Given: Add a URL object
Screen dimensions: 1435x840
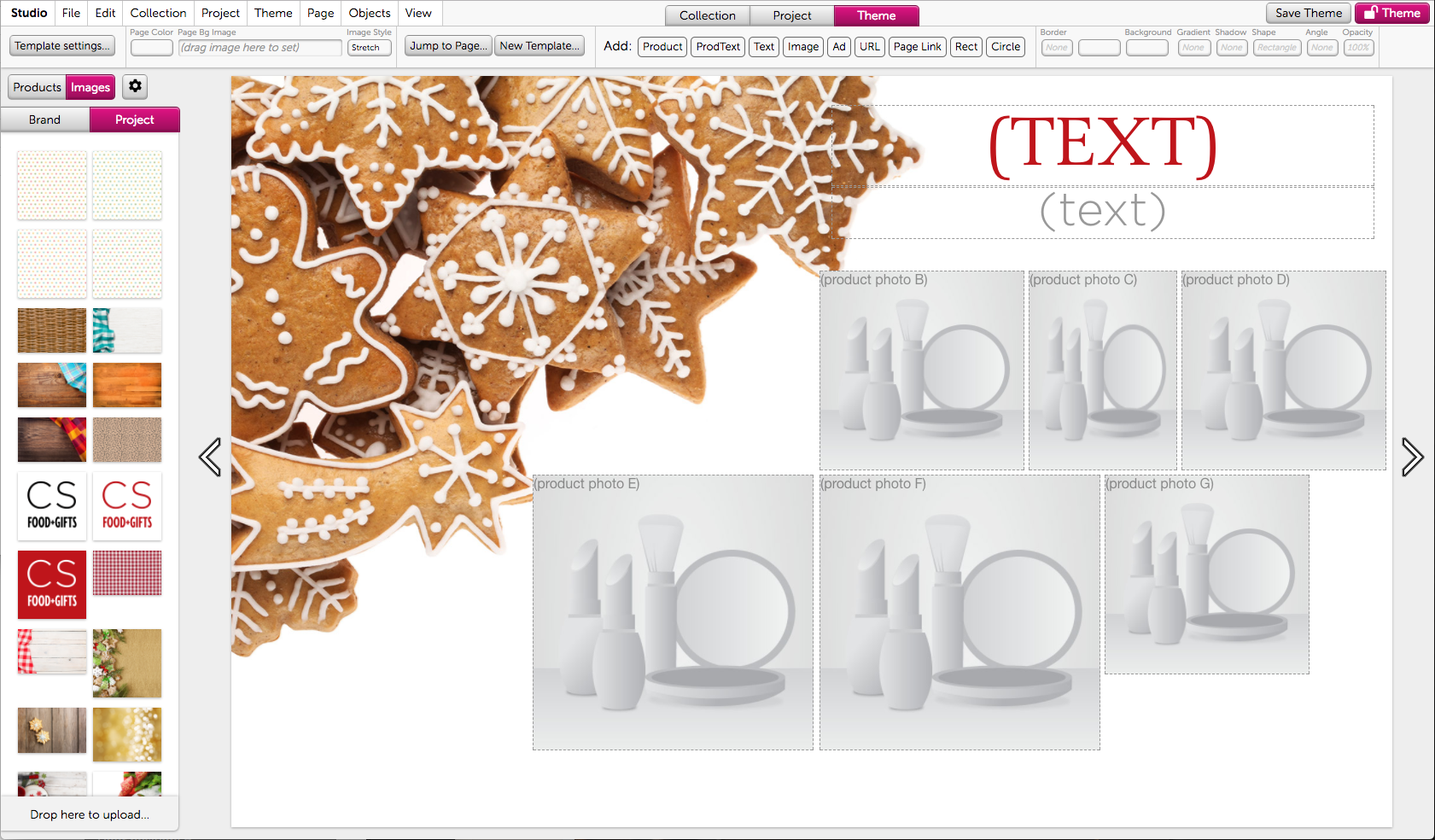Looking at the screenshot, I should [870, 47].
